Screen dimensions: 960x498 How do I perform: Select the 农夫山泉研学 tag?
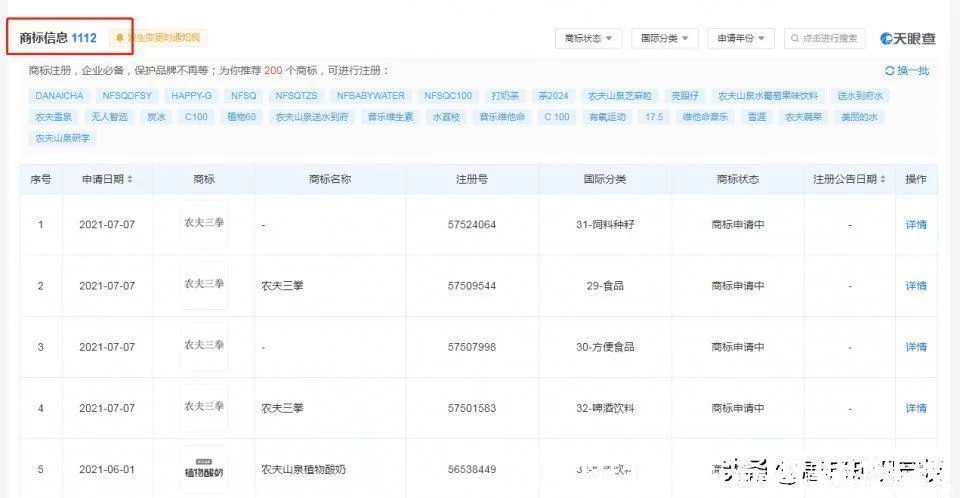click(62, 138)
